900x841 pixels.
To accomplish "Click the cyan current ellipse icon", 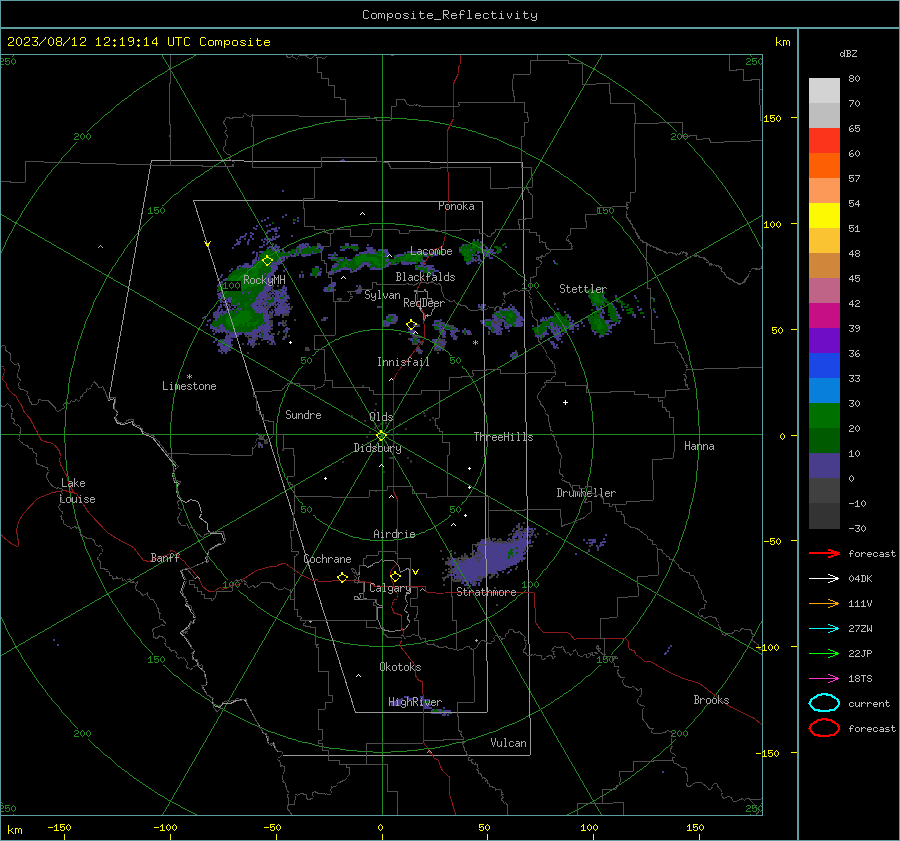I will pyautogui.click(x=824, y=703).
